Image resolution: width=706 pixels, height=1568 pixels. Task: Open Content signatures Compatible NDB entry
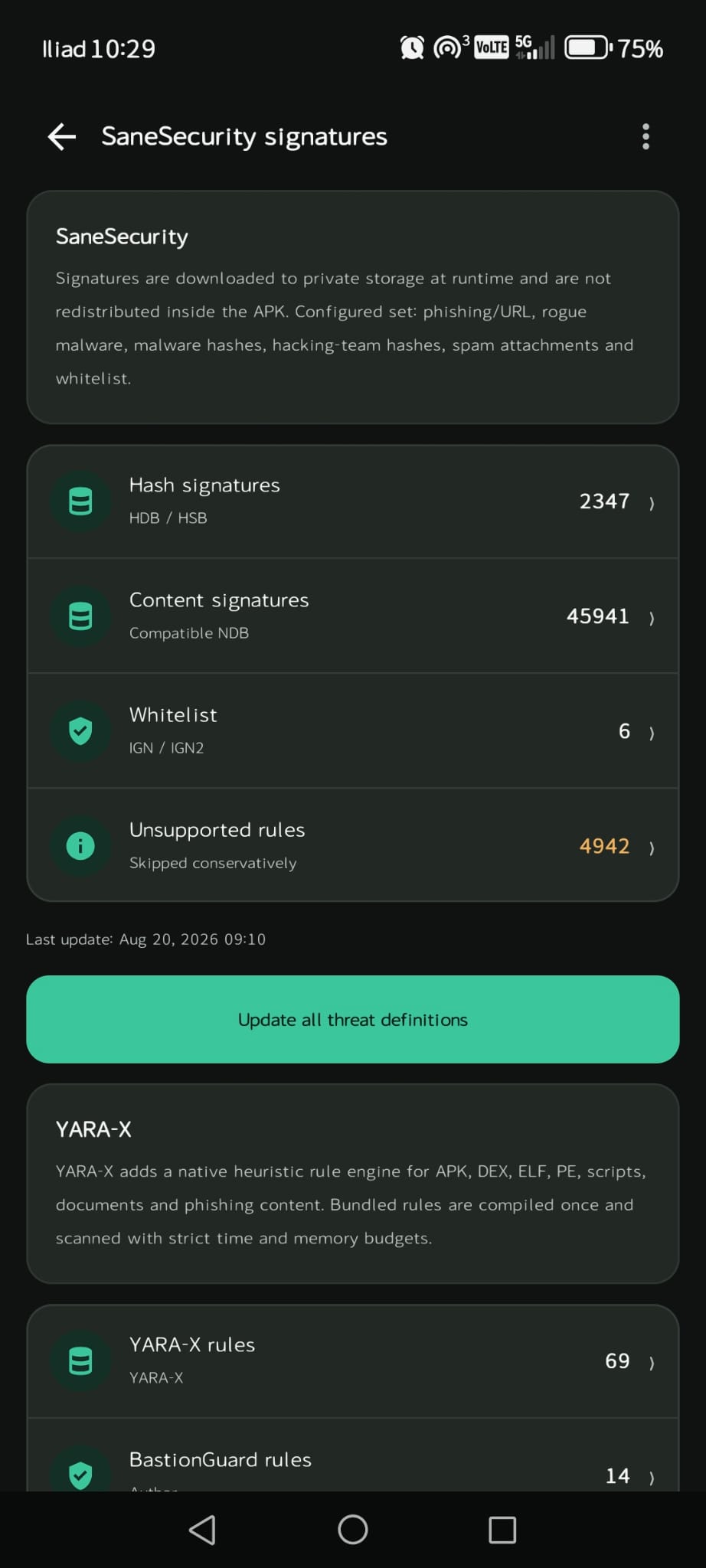click(353, 616)
